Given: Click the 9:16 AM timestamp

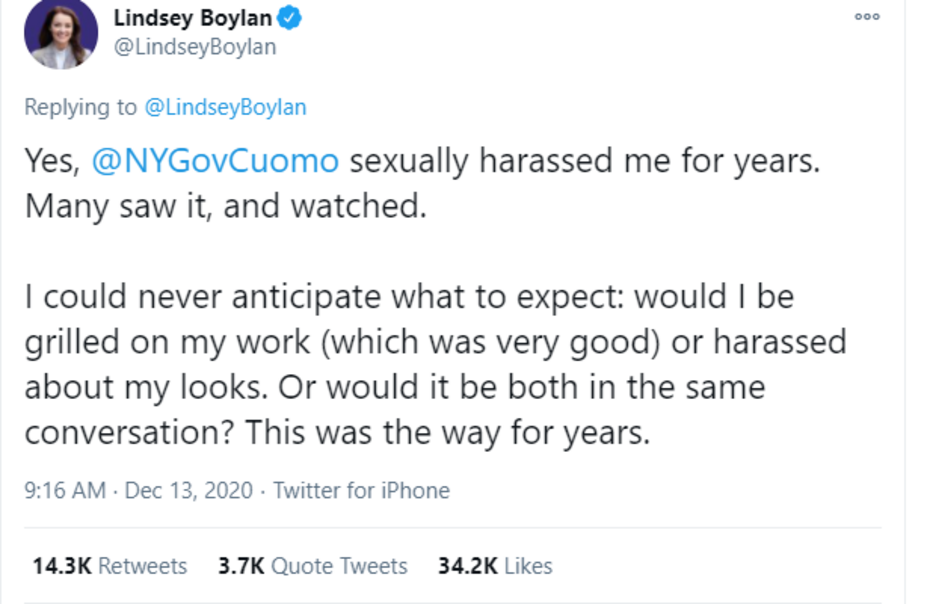Looking at the screenshot, I should pyautogui.click(x=65, y=491).
